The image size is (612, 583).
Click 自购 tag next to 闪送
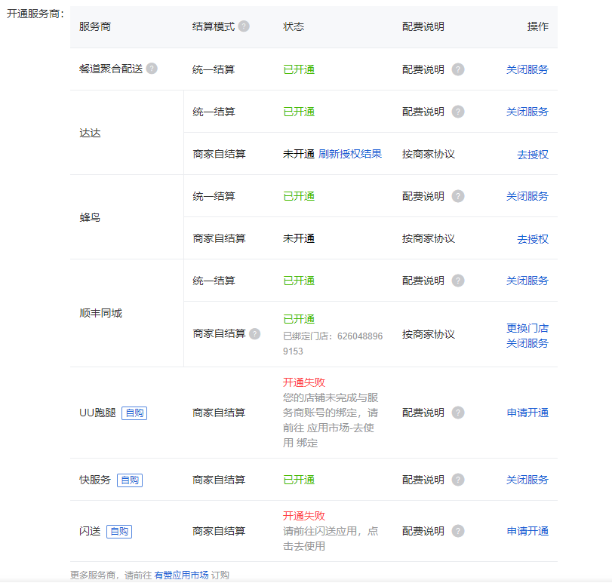(119, 531)
